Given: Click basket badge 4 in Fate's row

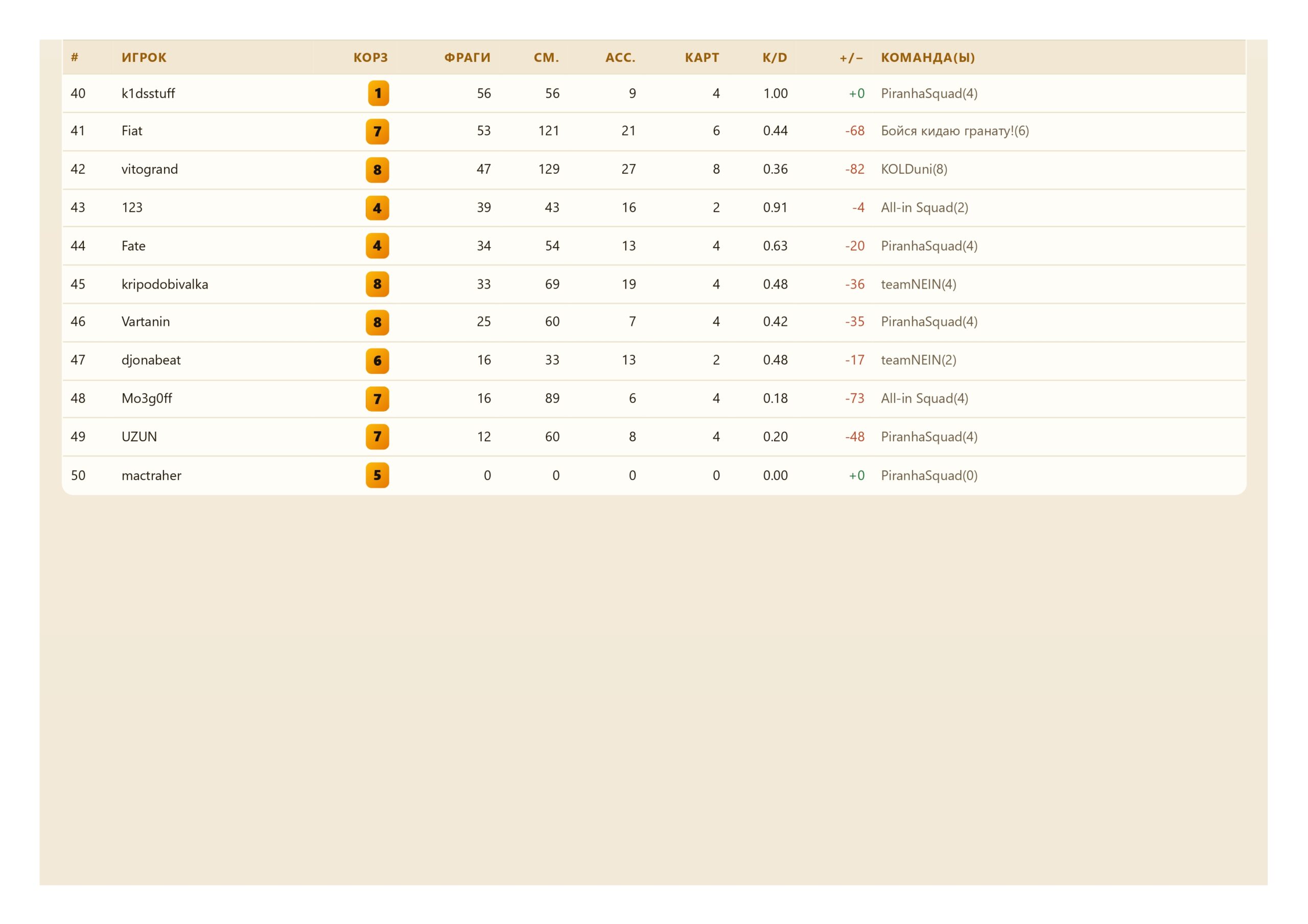Looking at the screenshot, I should pyautogui.click(x=377, y=246).
